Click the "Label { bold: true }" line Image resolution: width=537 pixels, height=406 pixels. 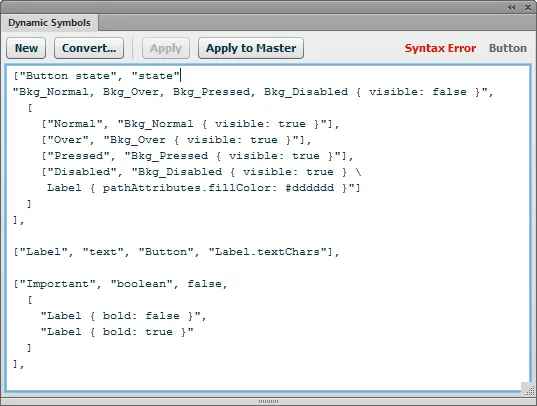117,332
